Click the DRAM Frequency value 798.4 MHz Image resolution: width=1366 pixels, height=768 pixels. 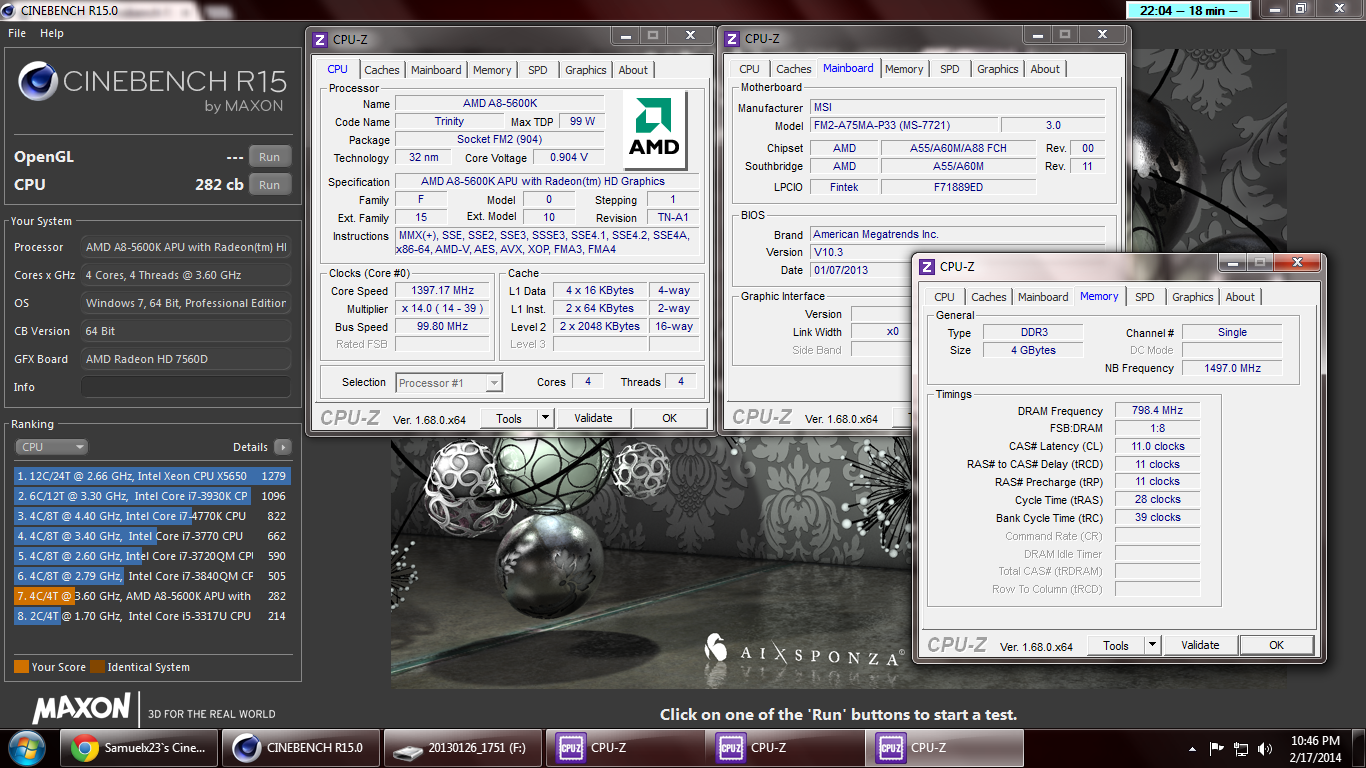1157,411
